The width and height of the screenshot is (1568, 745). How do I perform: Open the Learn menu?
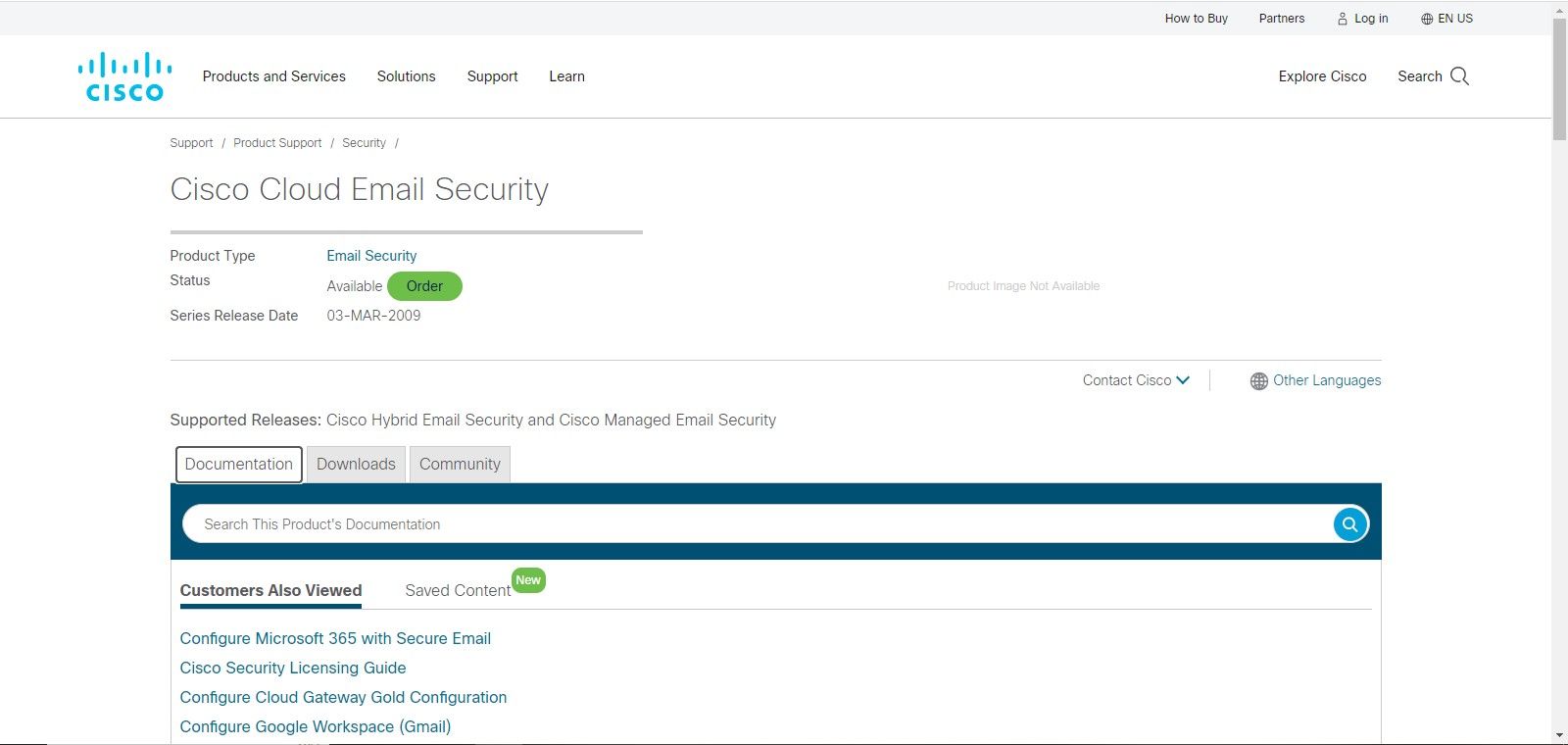click(567, 76)
